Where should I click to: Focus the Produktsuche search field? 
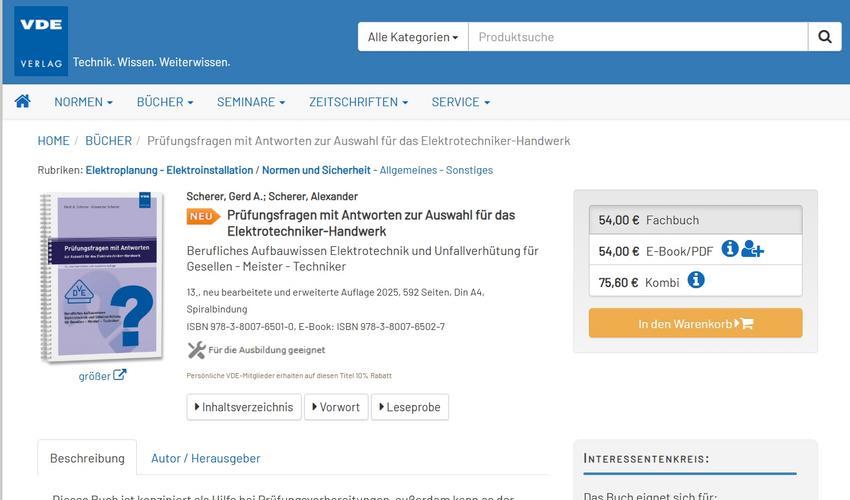638,37
